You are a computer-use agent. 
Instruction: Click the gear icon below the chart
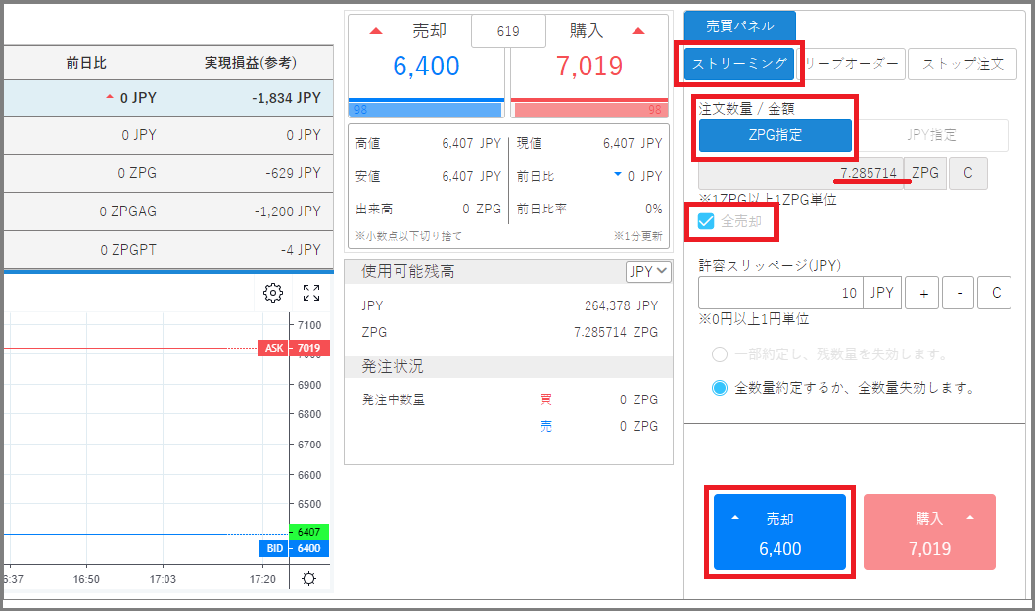pos(308,578)
